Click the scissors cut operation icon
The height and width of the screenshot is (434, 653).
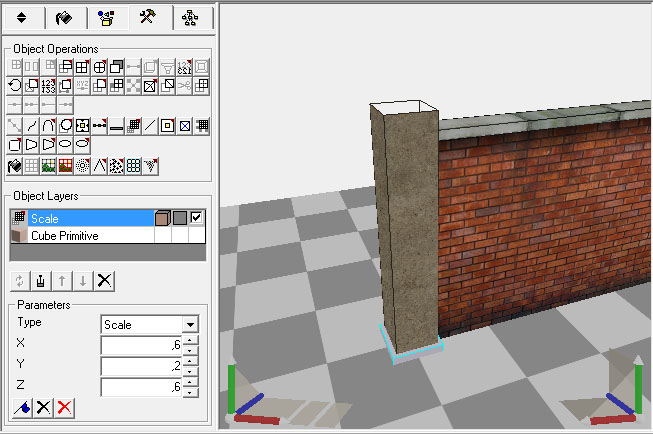pos(185,86)
